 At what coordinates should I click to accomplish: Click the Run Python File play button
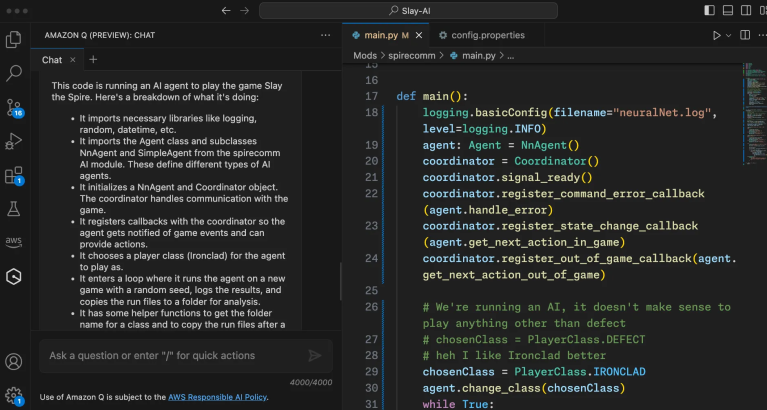pyautogui.click(x=716, y=35)
